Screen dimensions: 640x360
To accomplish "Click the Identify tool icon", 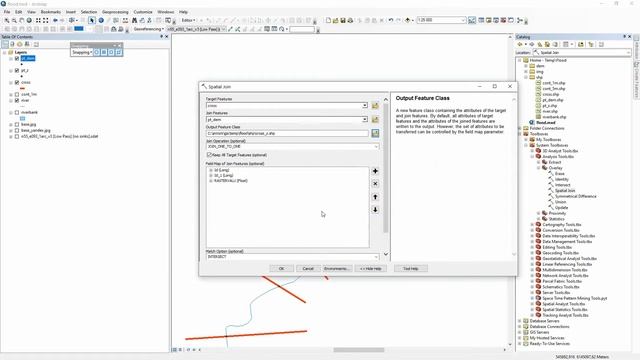I will point(101,20).
